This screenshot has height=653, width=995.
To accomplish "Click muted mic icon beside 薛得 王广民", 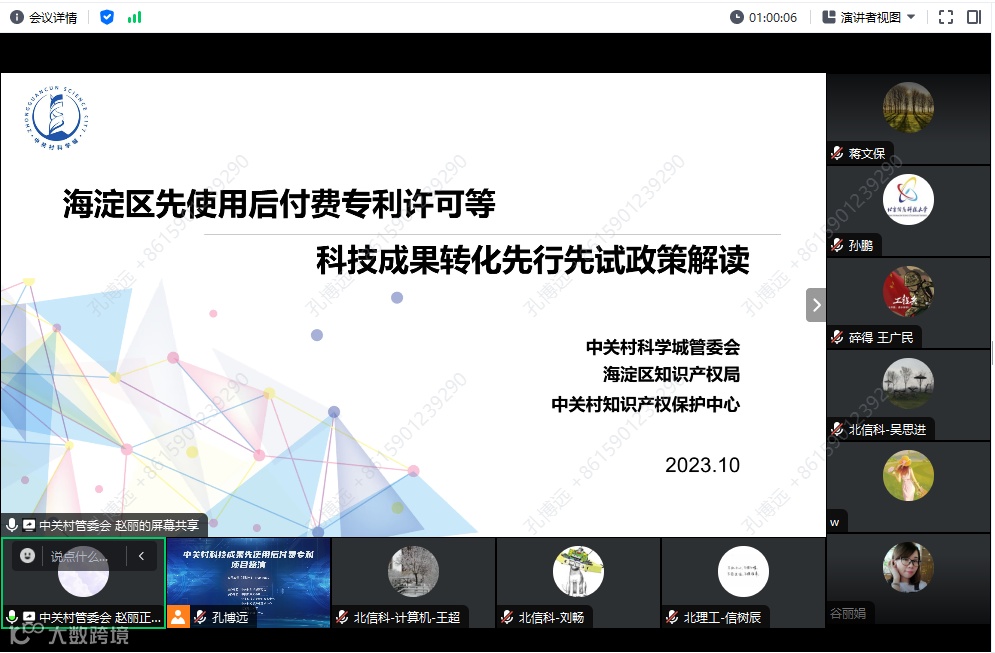I will [838, 337].
